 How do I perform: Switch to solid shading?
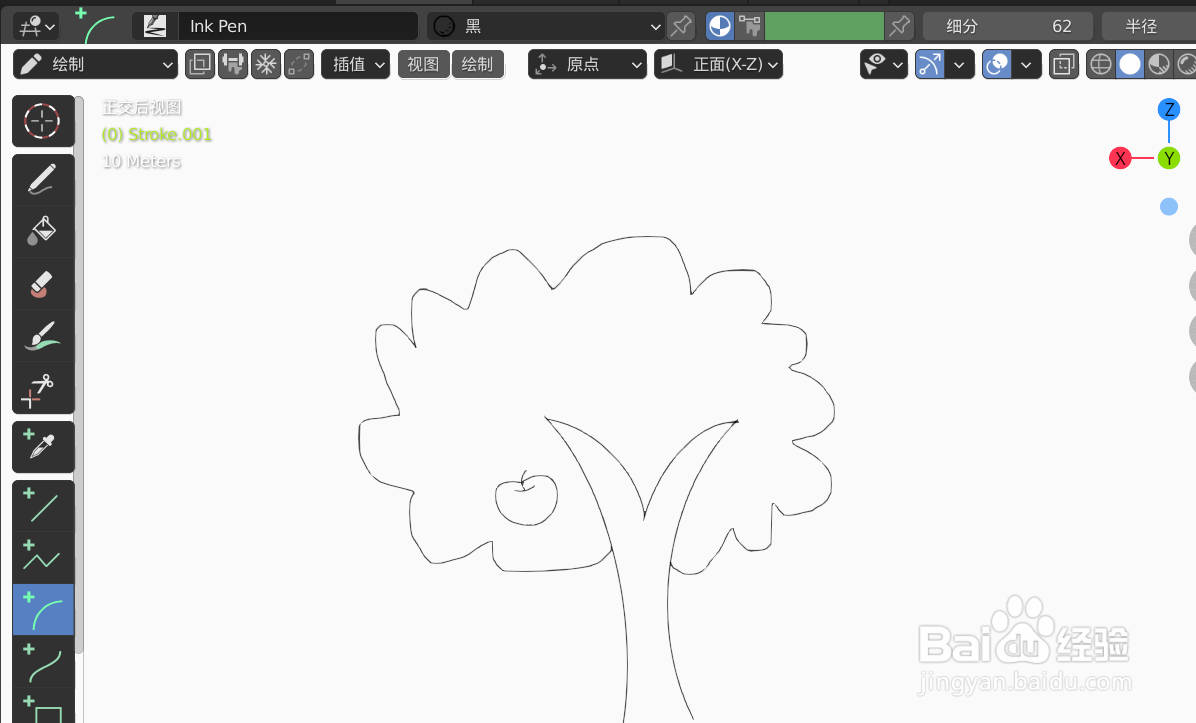tap(1130, 64)
